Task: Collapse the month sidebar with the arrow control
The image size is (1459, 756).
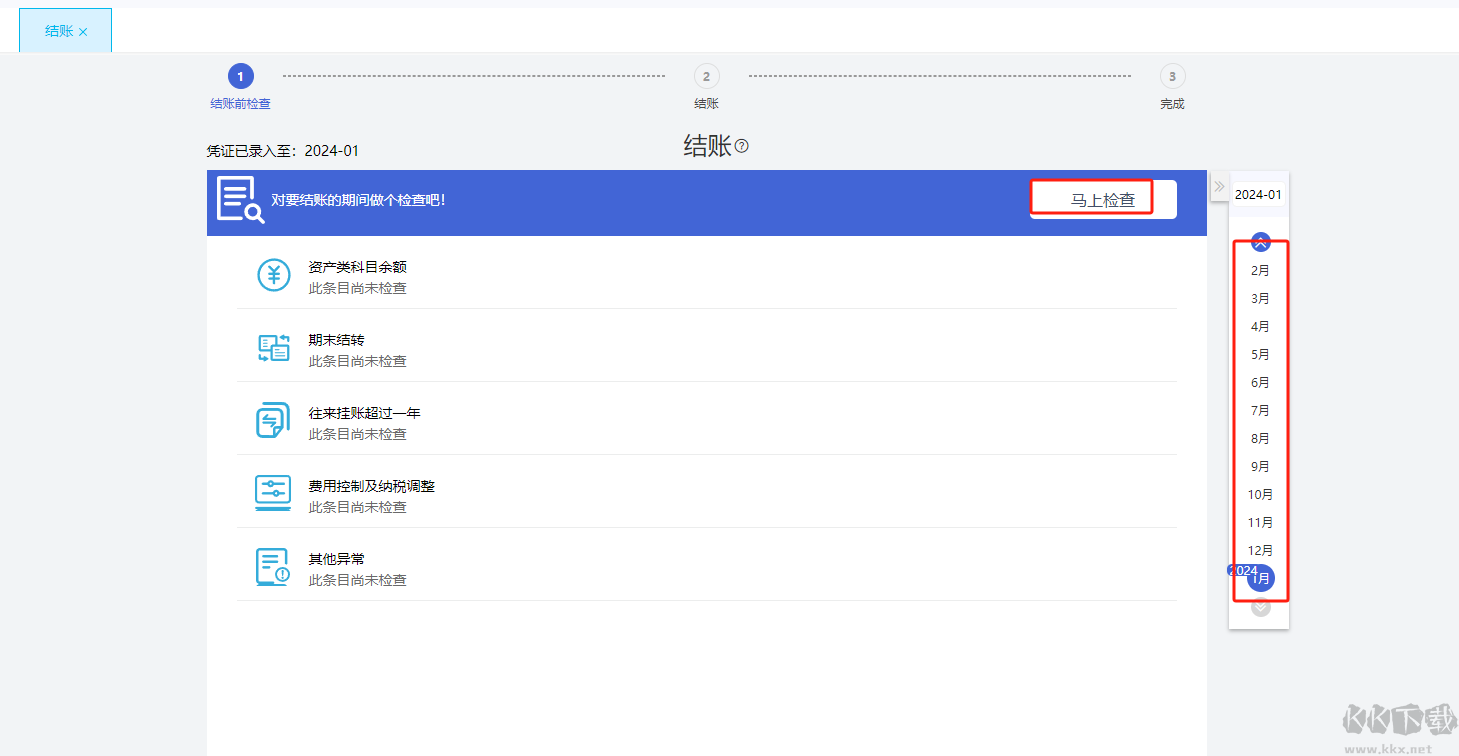Action: (x=1219, y=186)
